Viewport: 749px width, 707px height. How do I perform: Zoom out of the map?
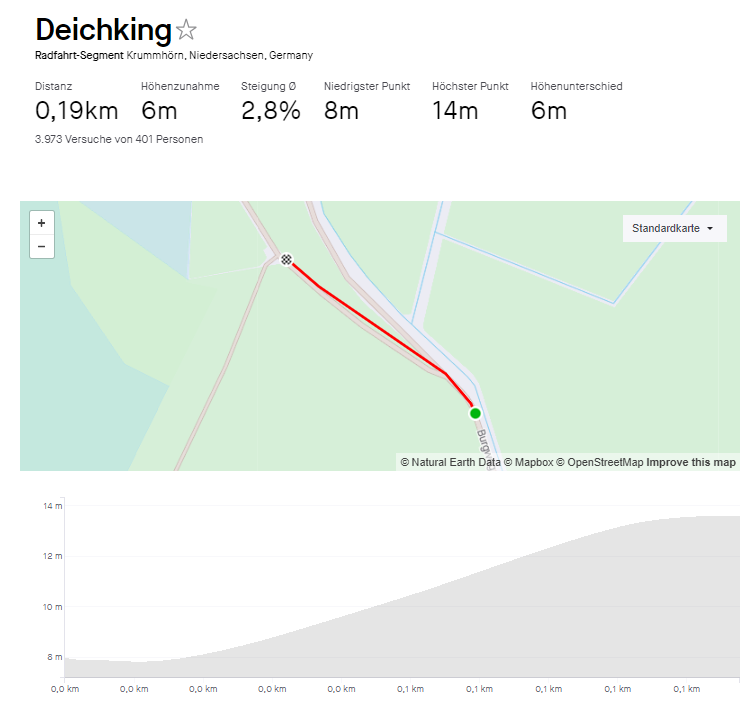click(x=42, y=246)
